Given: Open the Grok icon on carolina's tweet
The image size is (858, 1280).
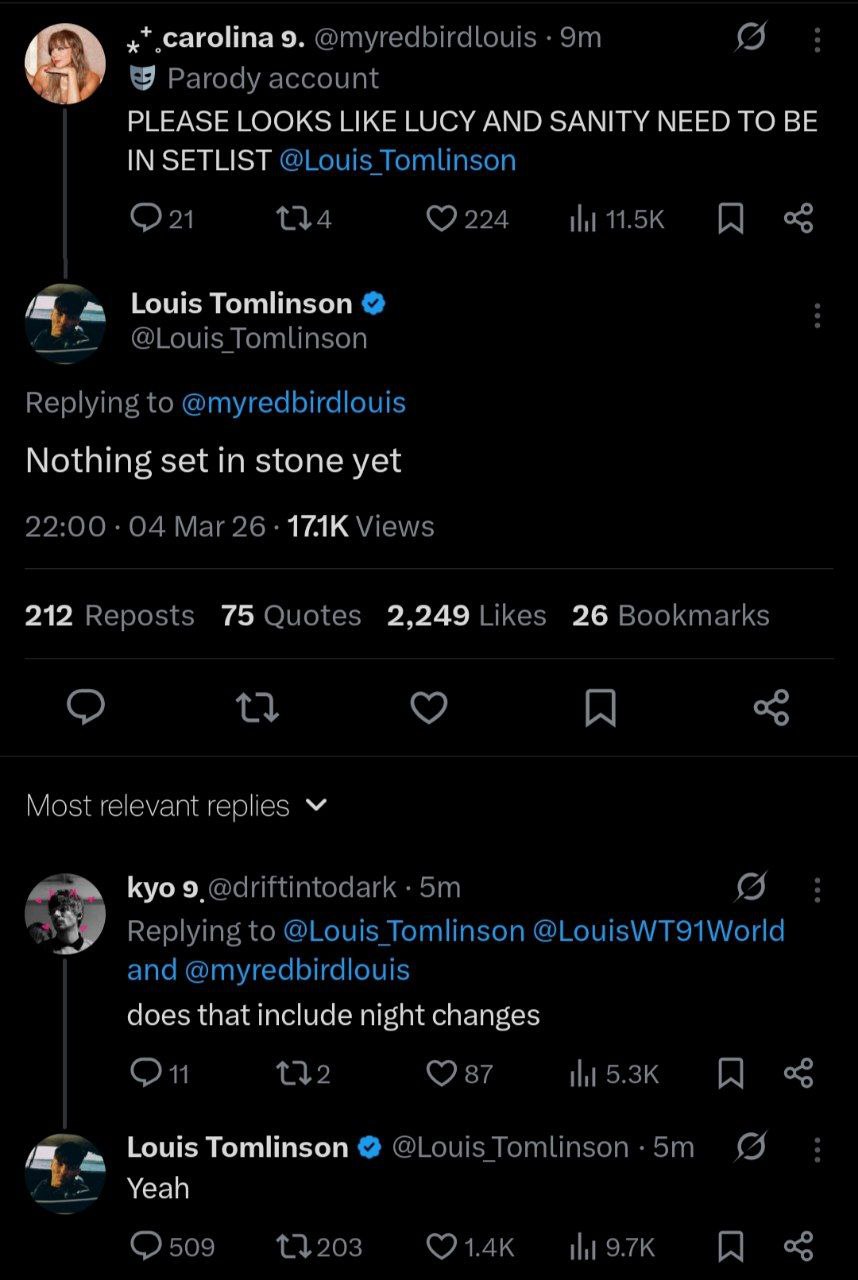Looking at the screenshot, I should pos(750,39).
